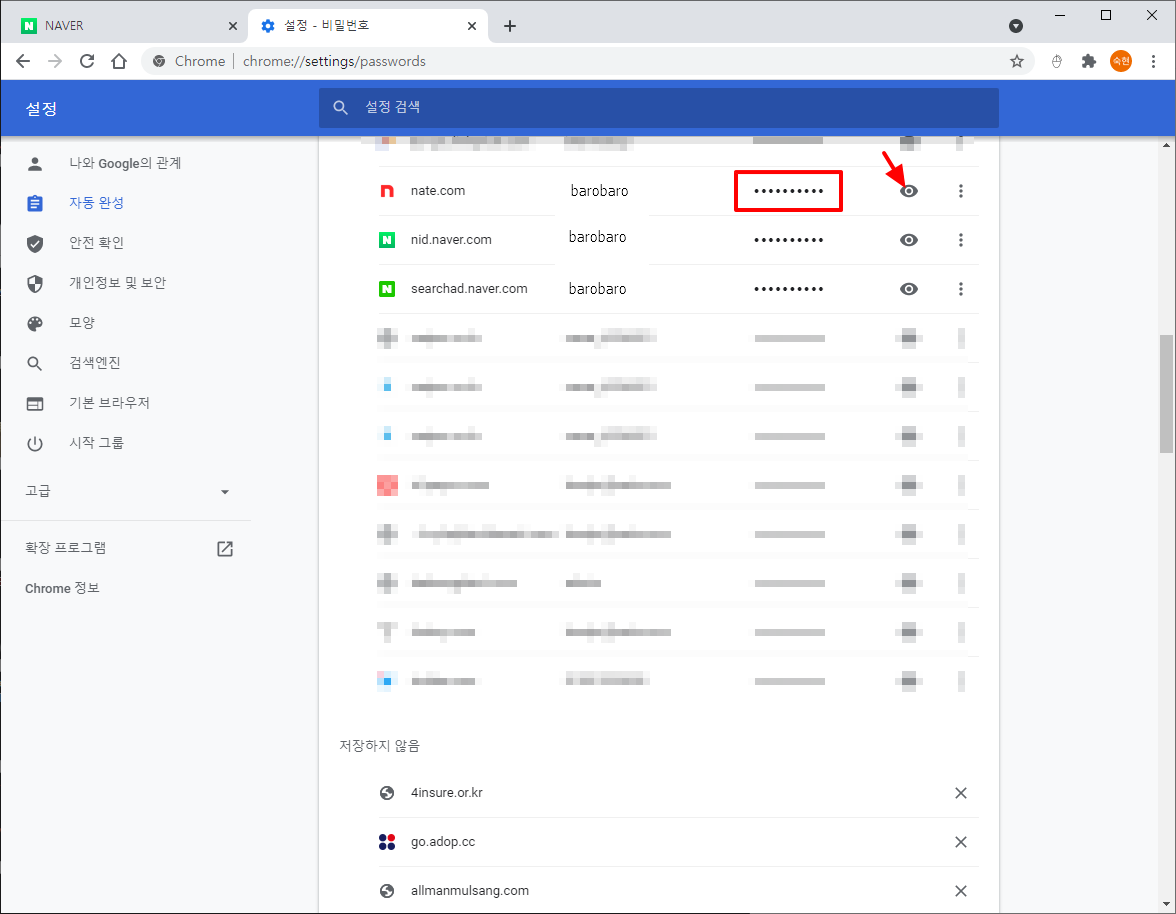Show password for nate.com entry
Viewport: 1176px width, 914px height.
click(x=908, y=191)
